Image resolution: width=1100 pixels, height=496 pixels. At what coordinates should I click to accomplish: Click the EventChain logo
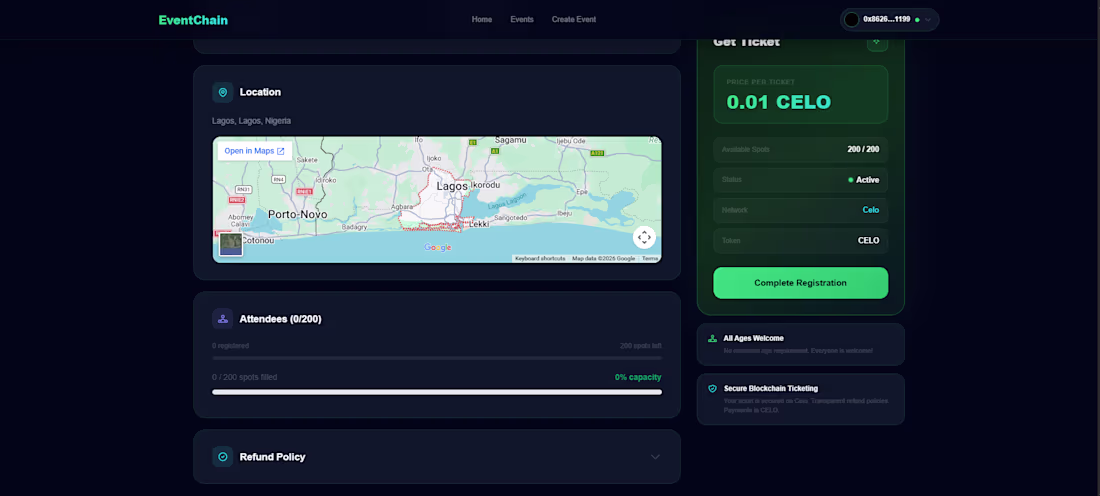point(193,20)
